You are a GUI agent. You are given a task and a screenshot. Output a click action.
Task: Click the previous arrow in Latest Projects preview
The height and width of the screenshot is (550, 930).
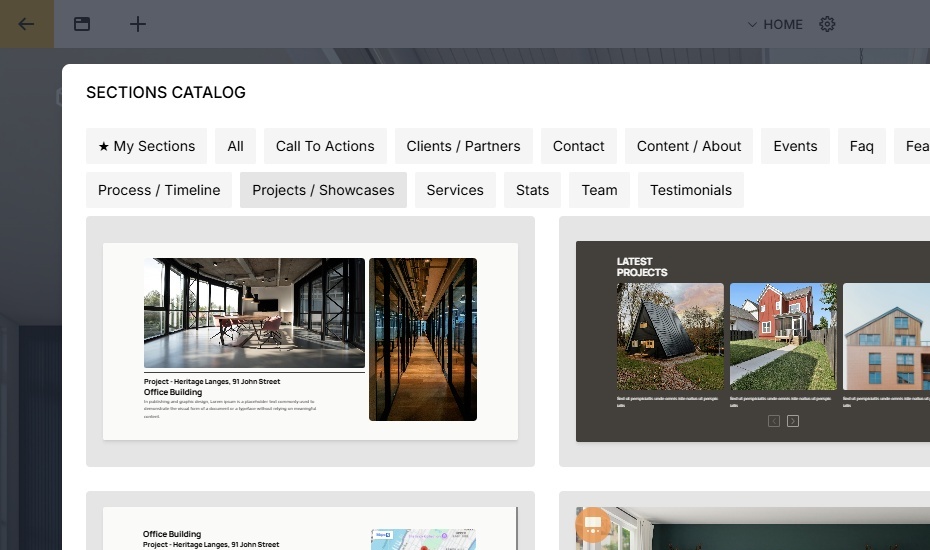773,421
